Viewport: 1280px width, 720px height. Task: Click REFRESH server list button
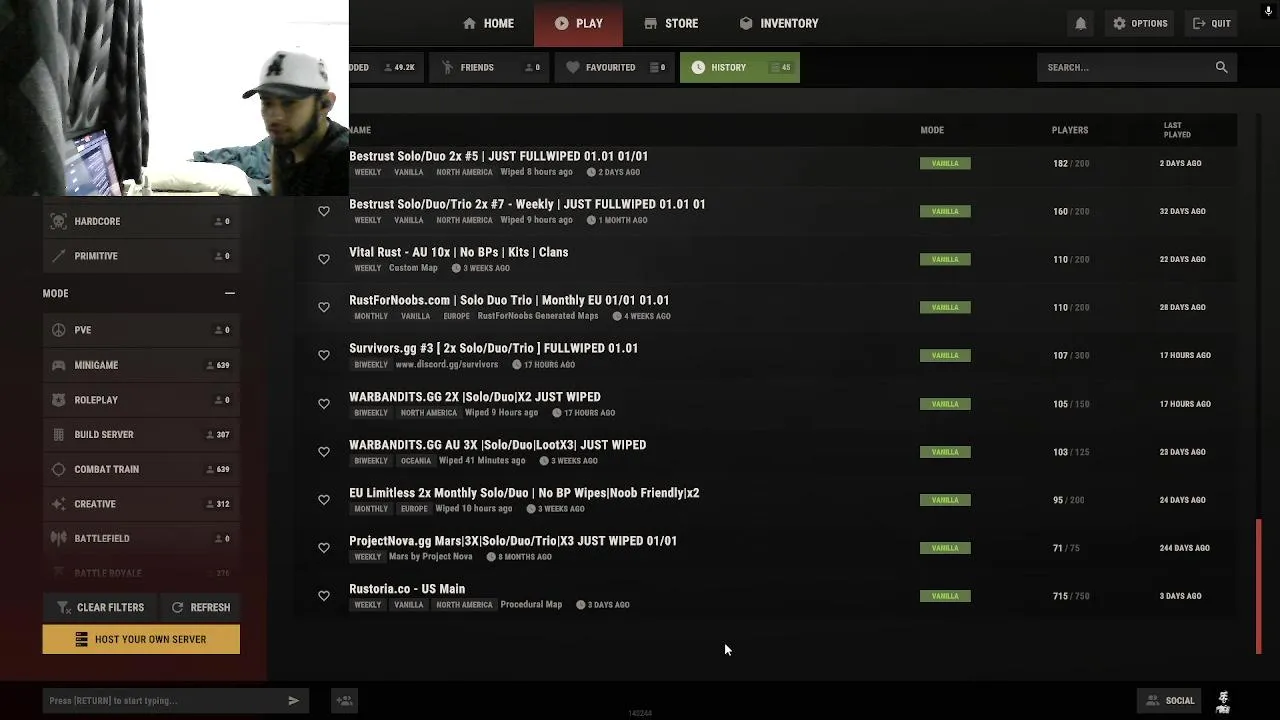tap(201, 607)
